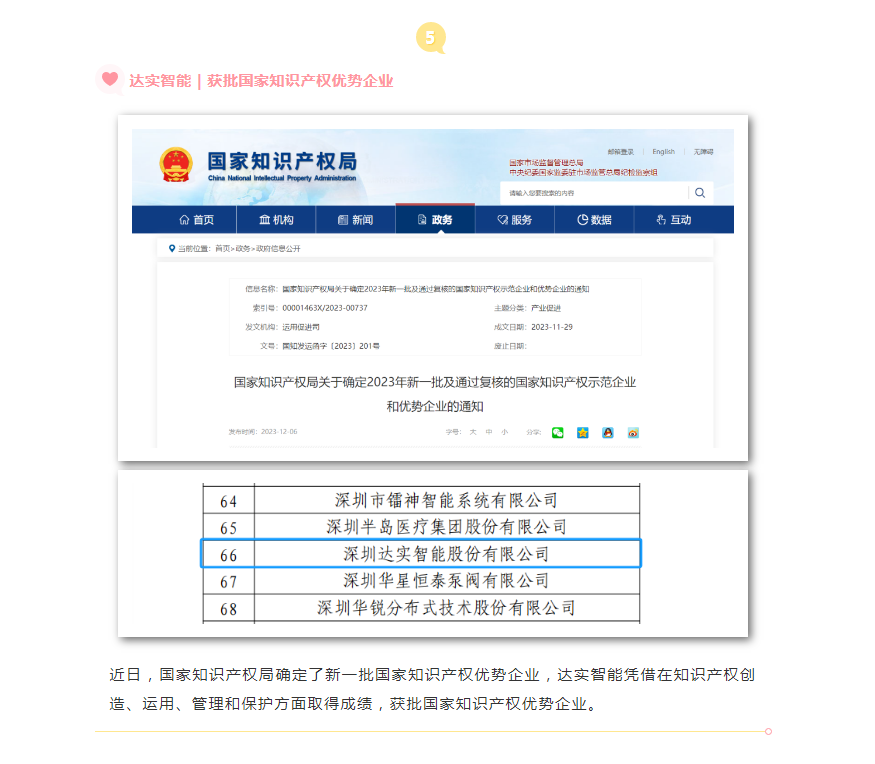Click the publish date 2023-12-06

pos(279,431)
